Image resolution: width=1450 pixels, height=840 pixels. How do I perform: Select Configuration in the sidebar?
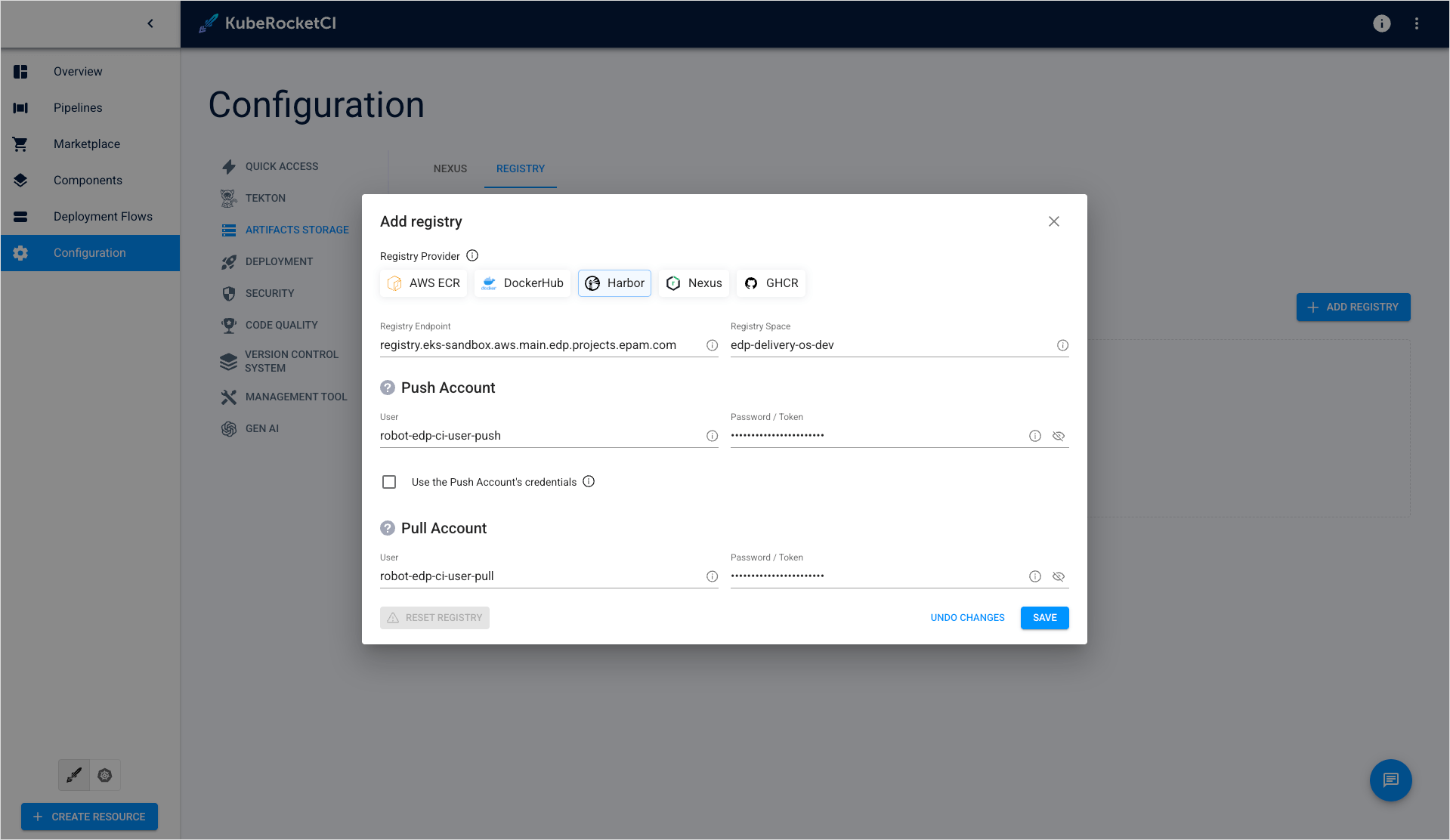90,253
